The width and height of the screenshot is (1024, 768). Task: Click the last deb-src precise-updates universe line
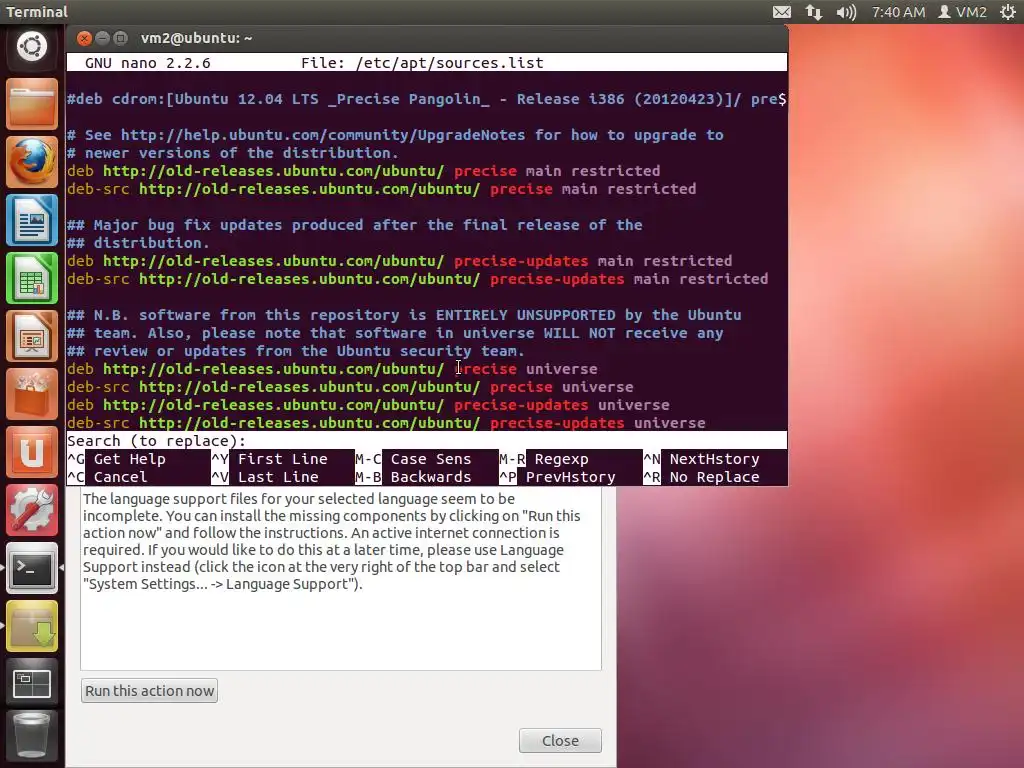point(386,423)
